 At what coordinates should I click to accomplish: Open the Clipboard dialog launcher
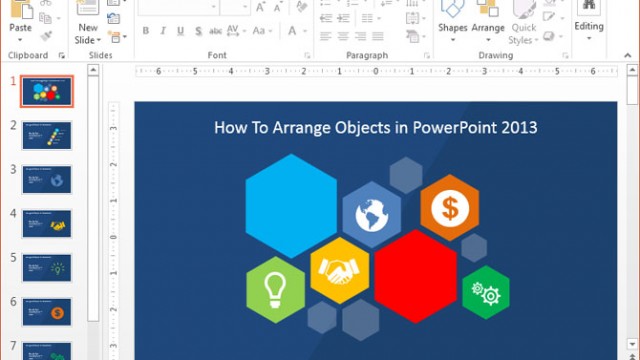click(x=62, y=56)
